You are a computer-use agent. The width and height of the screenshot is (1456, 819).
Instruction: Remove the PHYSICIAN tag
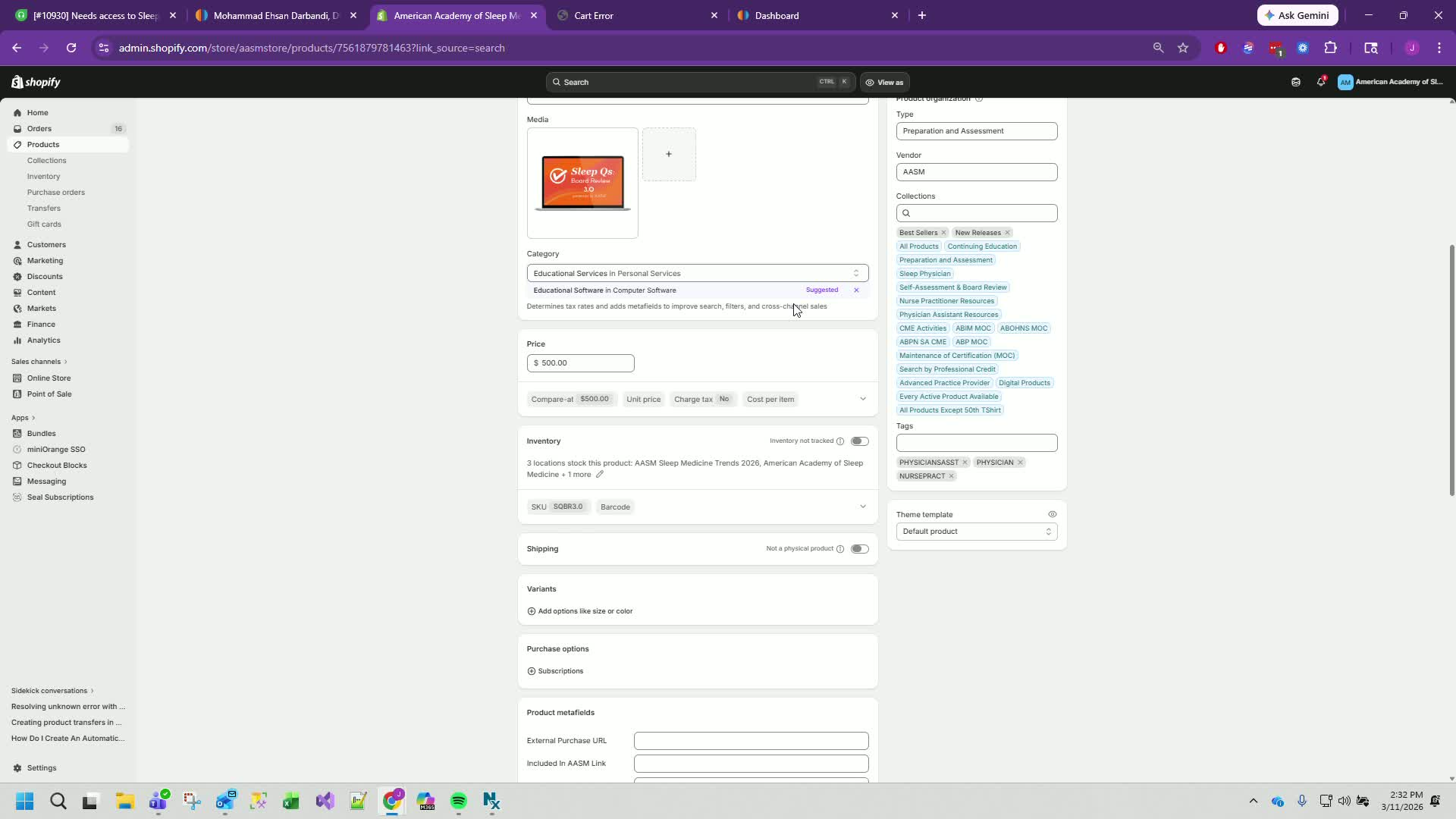1020,463
